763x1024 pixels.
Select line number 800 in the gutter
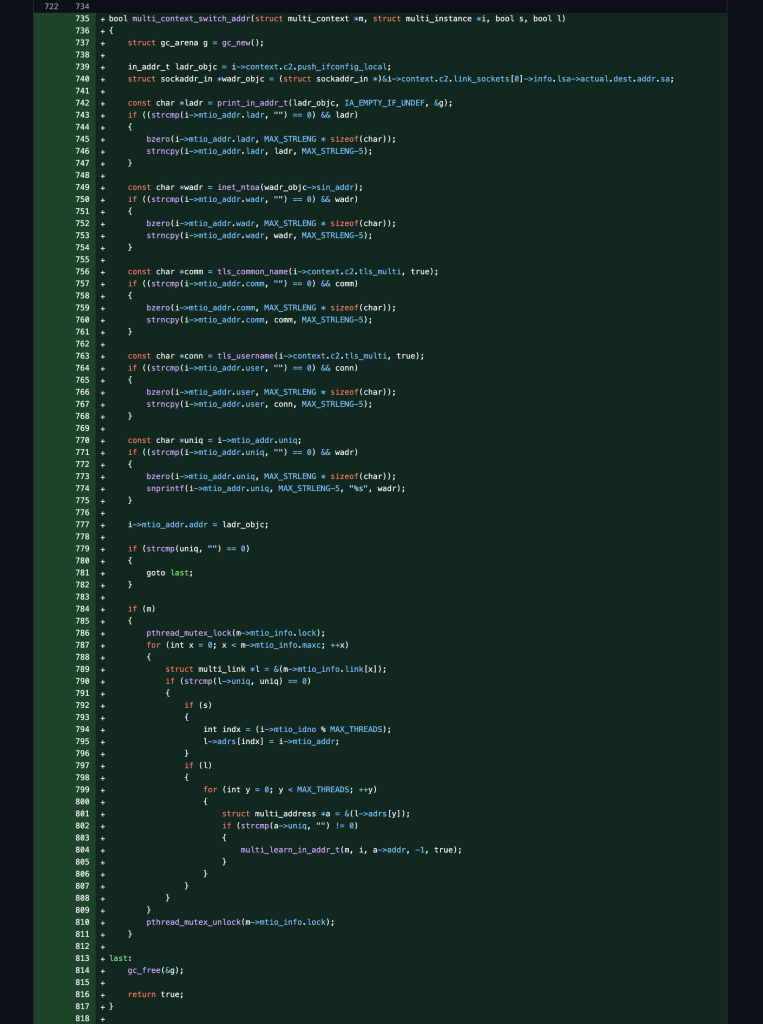(x=82, y=801)
